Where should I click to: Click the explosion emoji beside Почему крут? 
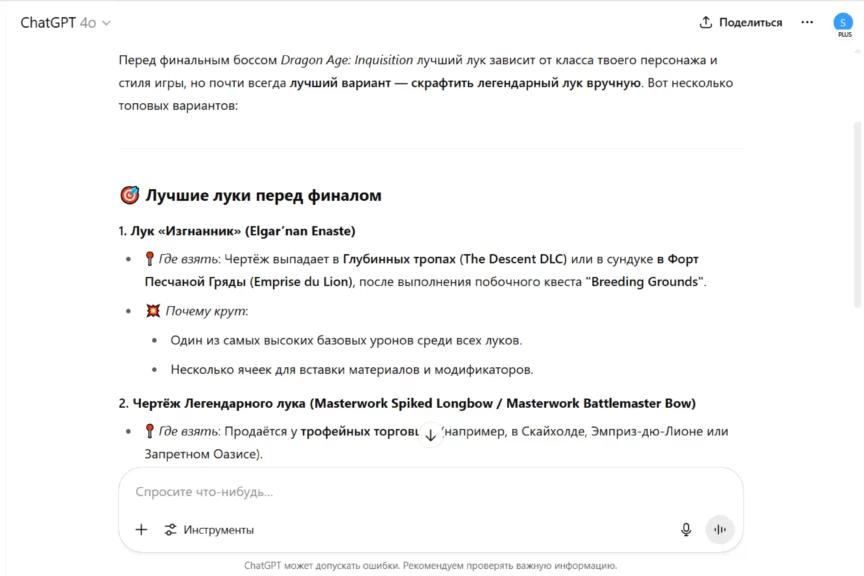(x=153, y=311)
